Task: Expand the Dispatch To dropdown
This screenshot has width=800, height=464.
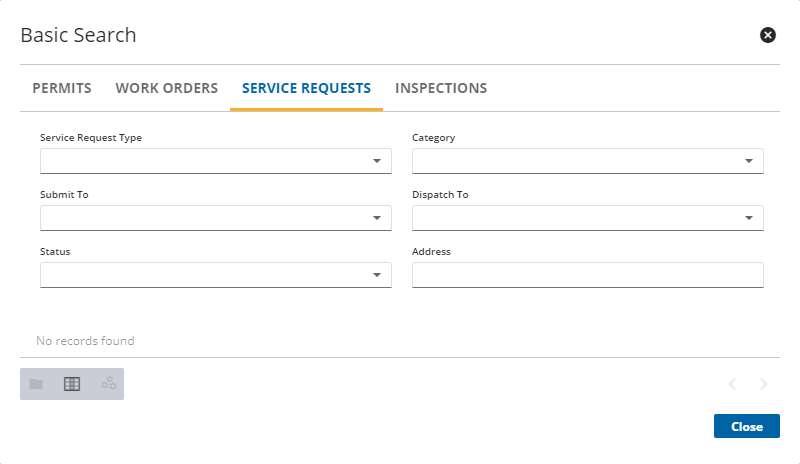Action: [x=749, y=218]
